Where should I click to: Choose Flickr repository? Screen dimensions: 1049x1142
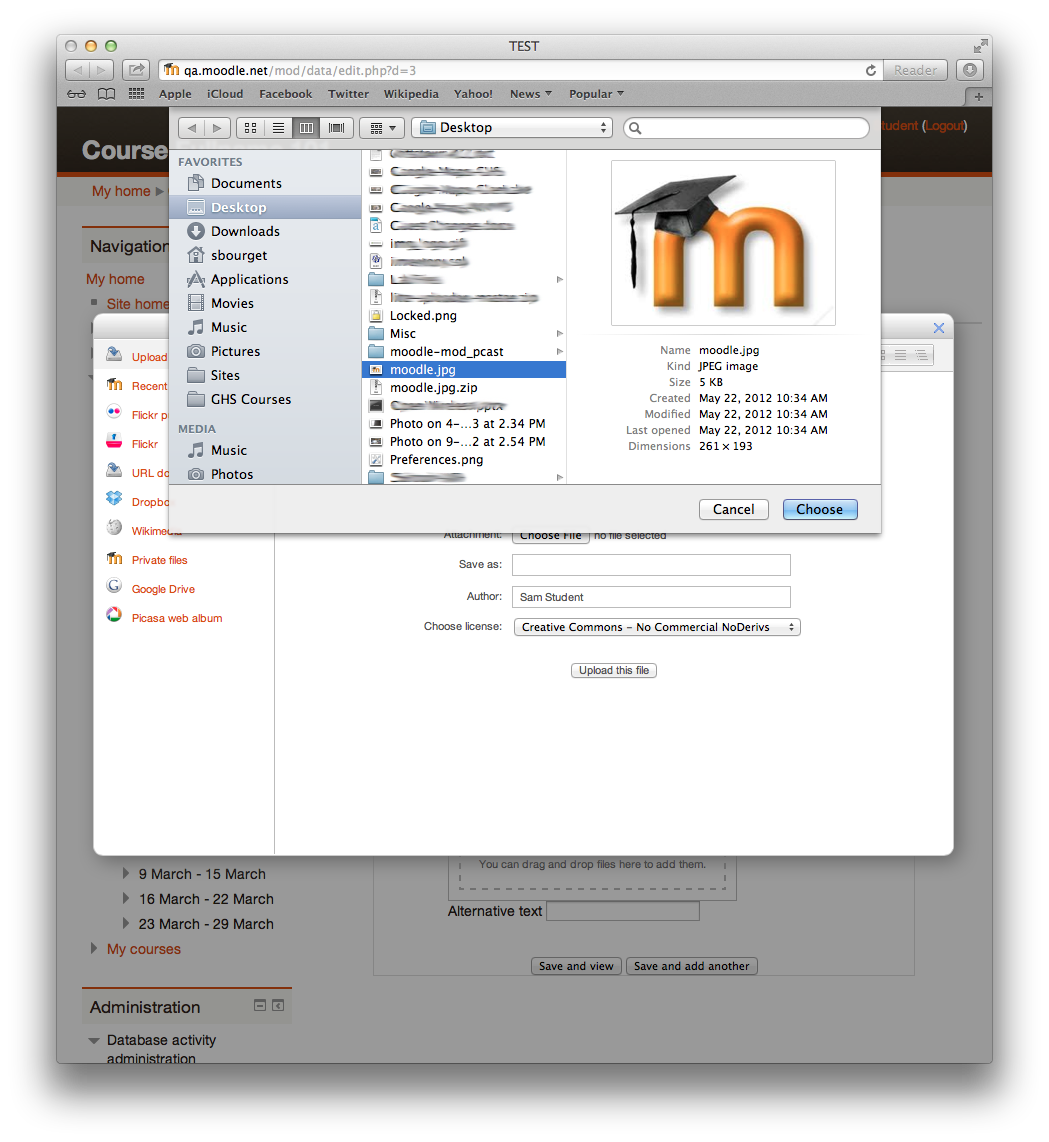click(x=144, y=444)
